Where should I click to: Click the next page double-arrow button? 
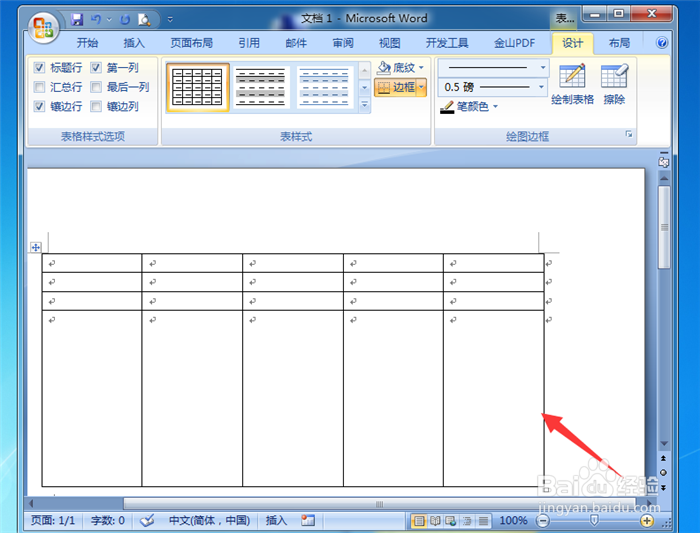pos(663,487)
